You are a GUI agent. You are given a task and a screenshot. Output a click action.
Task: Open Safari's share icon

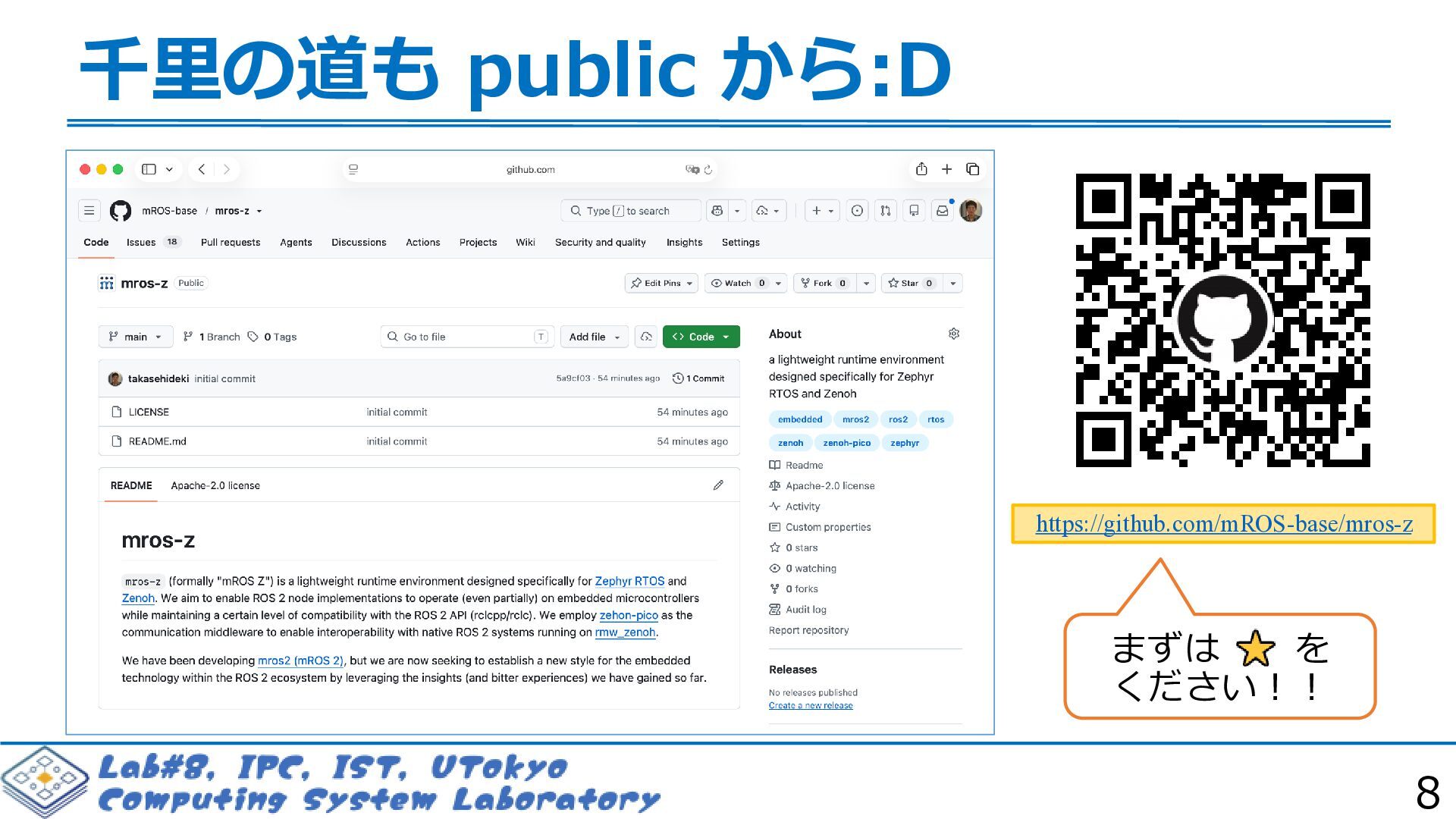921,168
